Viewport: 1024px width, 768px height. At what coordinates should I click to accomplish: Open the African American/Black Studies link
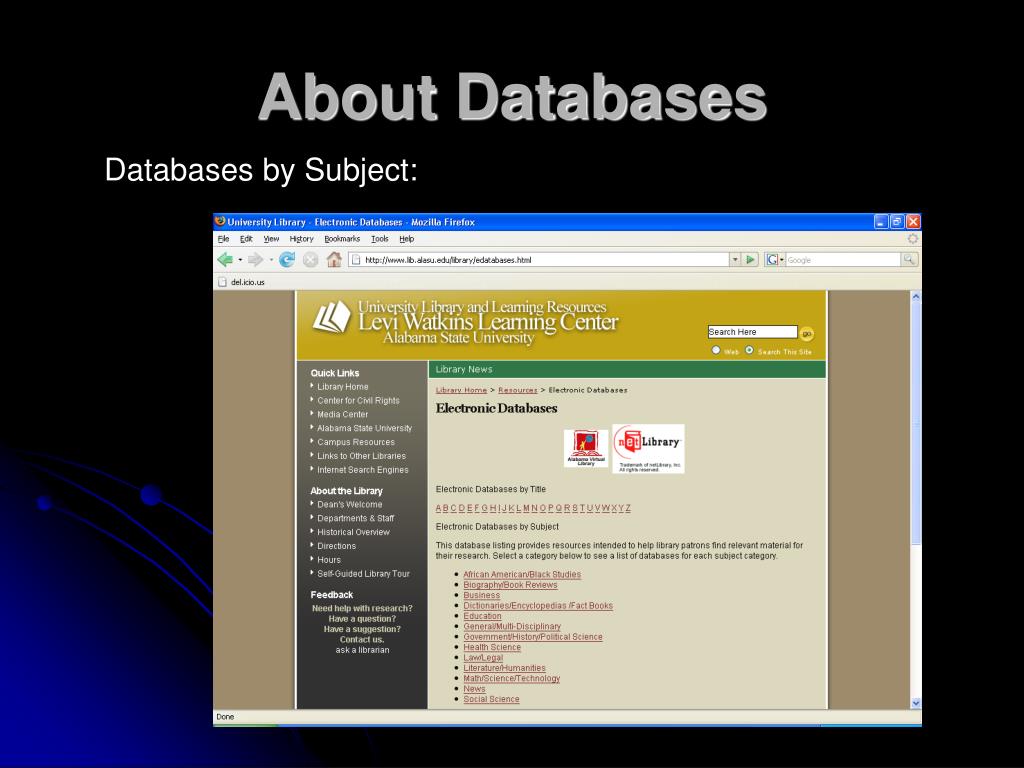(x=522, y=575)
